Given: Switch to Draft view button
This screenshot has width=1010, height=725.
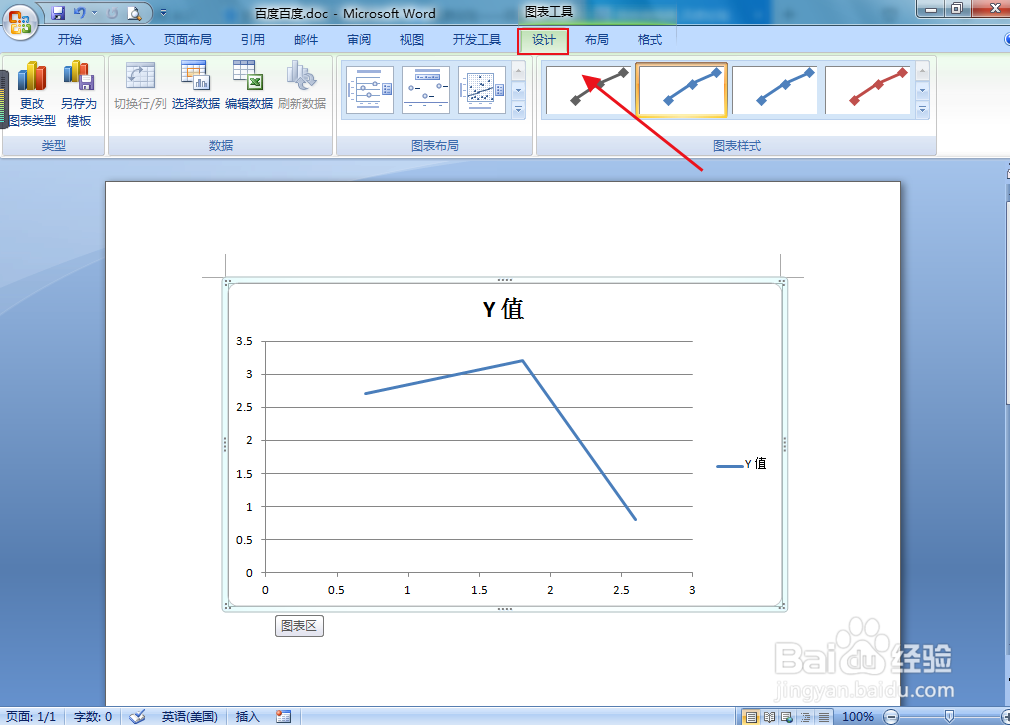Looking at the screenshot, I should pos(823,717).
